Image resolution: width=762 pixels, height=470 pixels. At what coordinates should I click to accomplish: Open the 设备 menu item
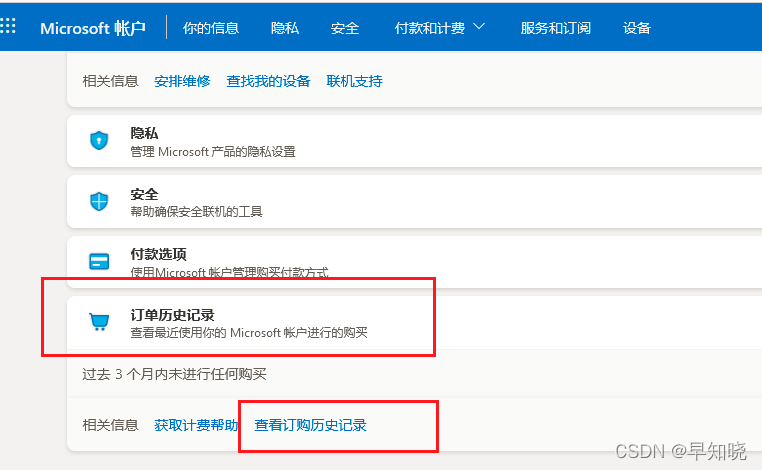pos(637,28)
